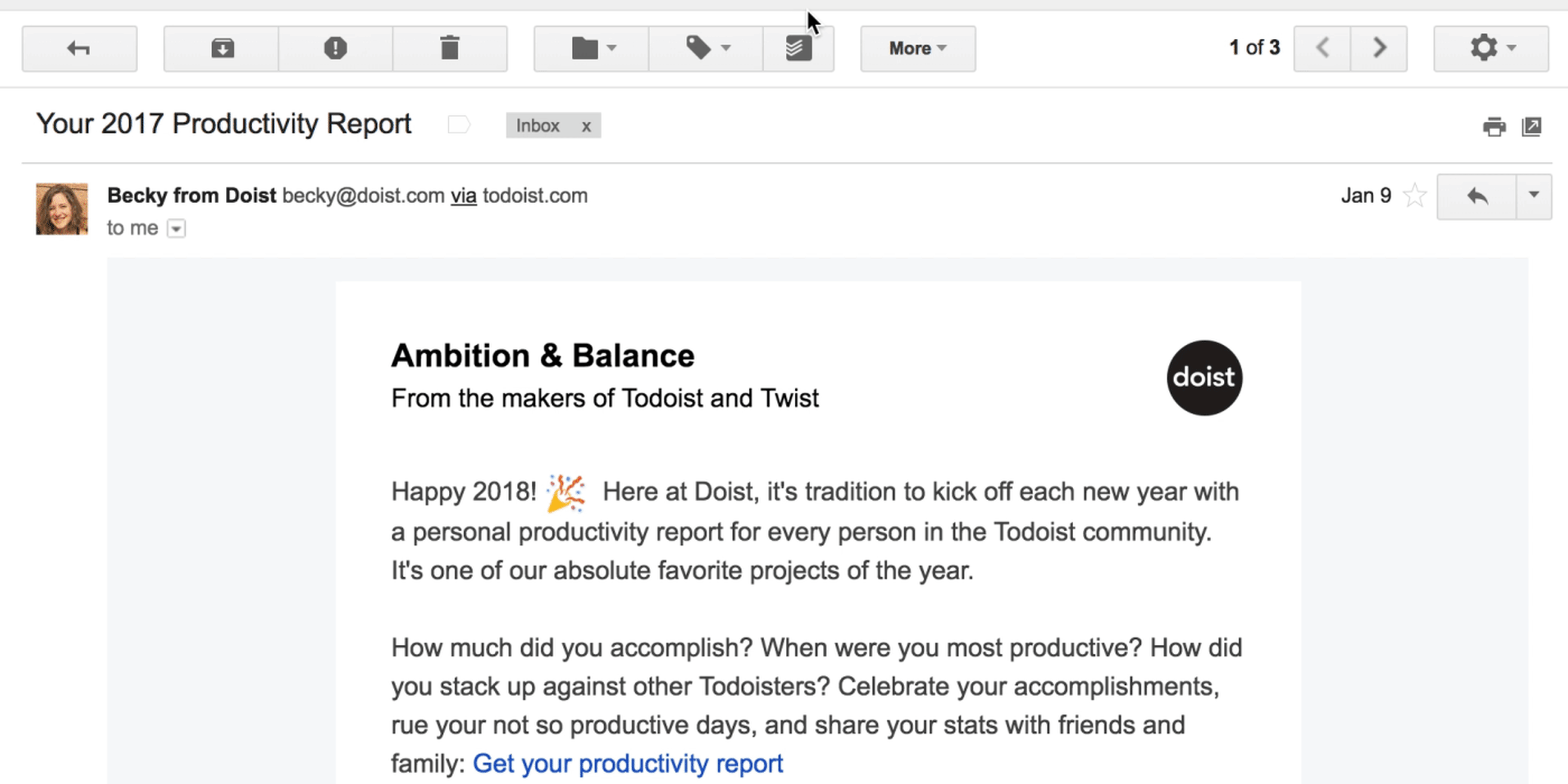Open more reply options dropdown arrow
This screenshot has height=784, width=1568.
(x=1534, y=196)
